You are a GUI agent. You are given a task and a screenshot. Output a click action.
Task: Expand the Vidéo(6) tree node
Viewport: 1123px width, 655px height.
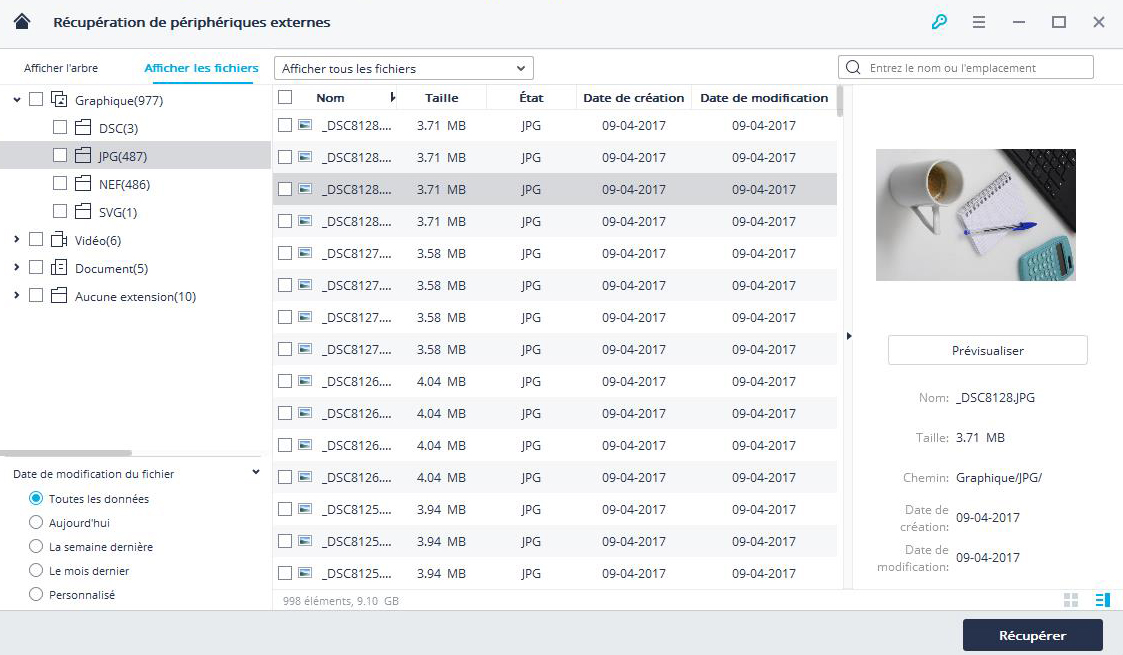click(17, 240)
